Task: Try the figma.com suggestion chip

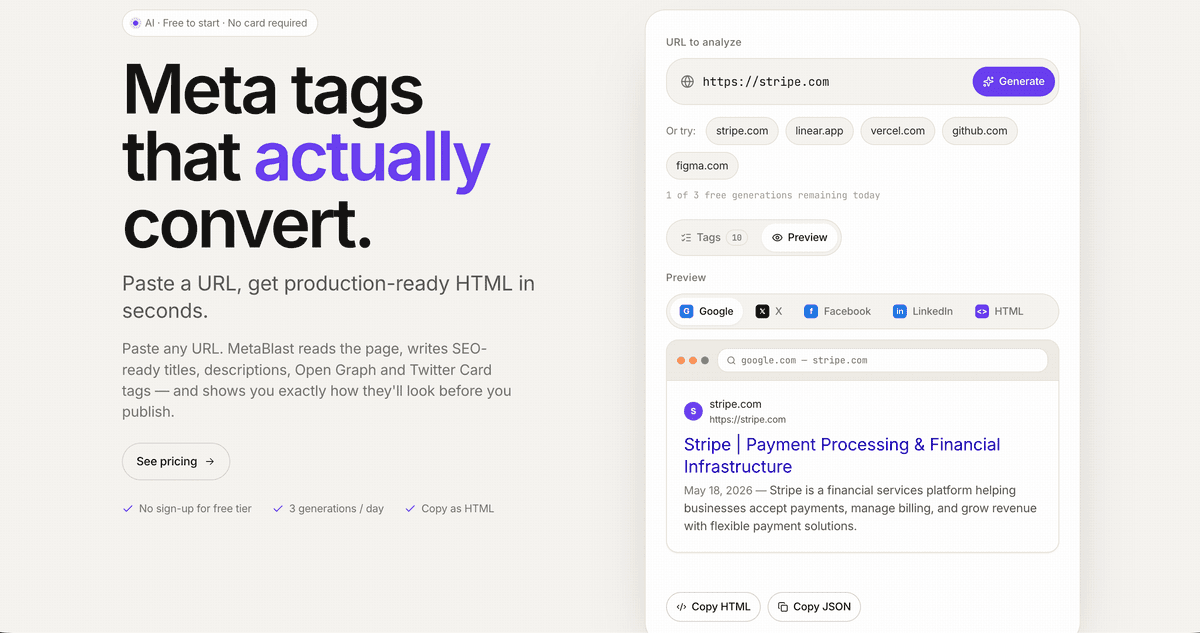Action: (702, 165)
